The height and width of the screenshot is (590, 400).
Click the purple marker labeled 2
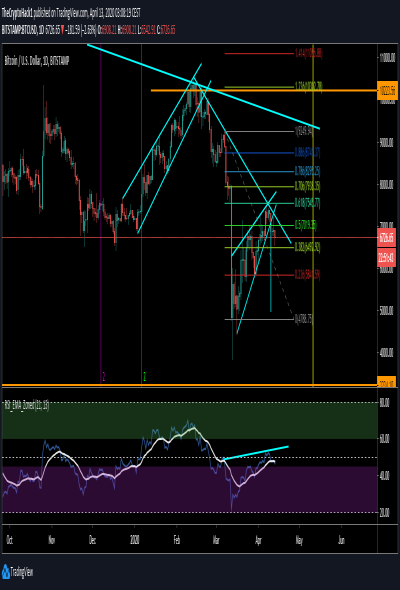coord(103,376)
